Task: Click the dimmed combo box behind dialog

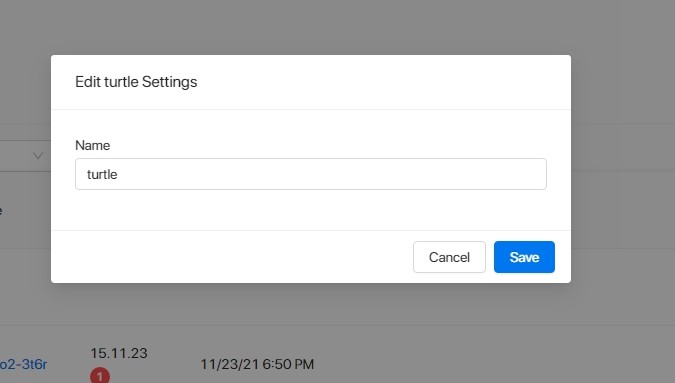Action: click(x=25, y=156)
